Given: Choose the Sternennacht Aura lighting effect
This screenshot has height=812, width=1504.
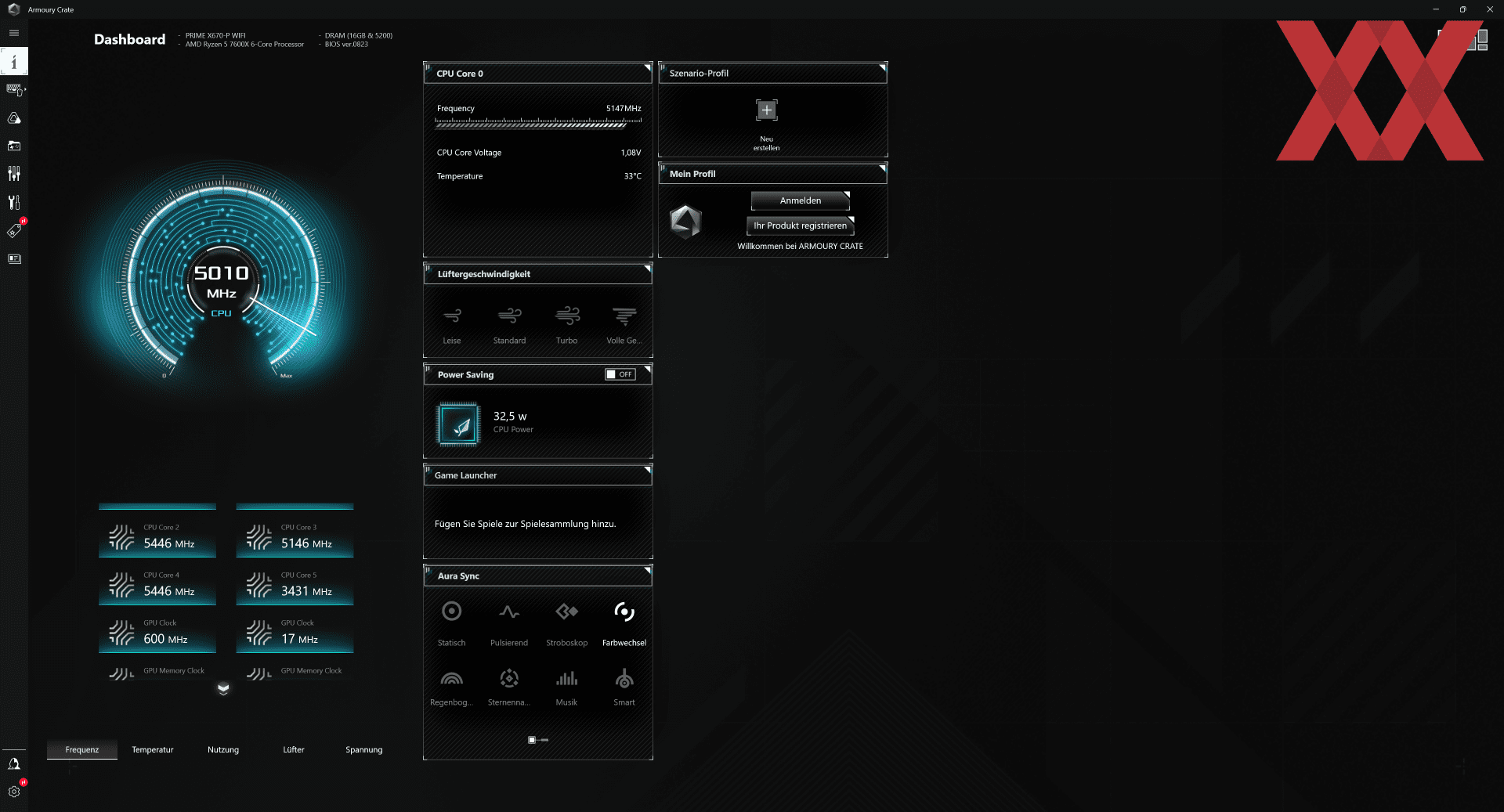Looking at the screenshot, I should pyautogui.click(x=509, y=687).
